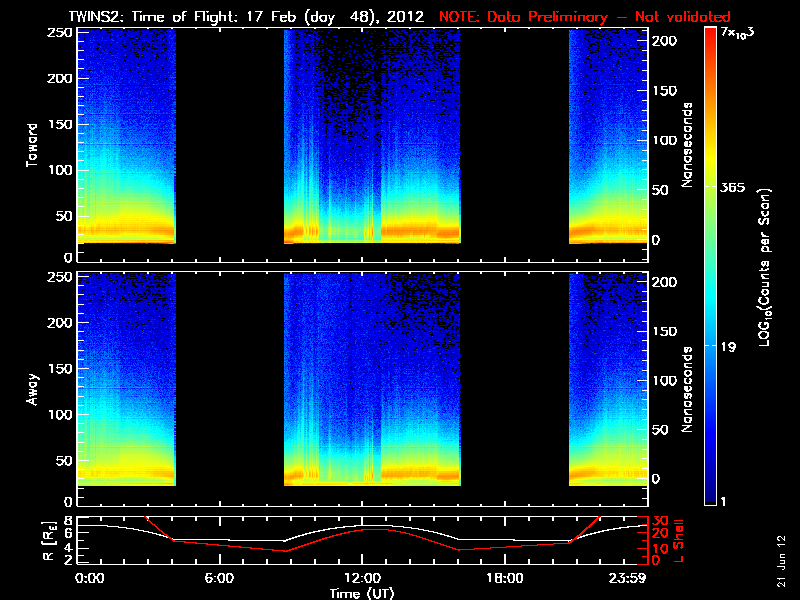Image resolution: width=800 pixels, height=600 pixels.
Task: Pick the yellow-green zone of the colorbar near 365
Action: click(x=710, y=187)
